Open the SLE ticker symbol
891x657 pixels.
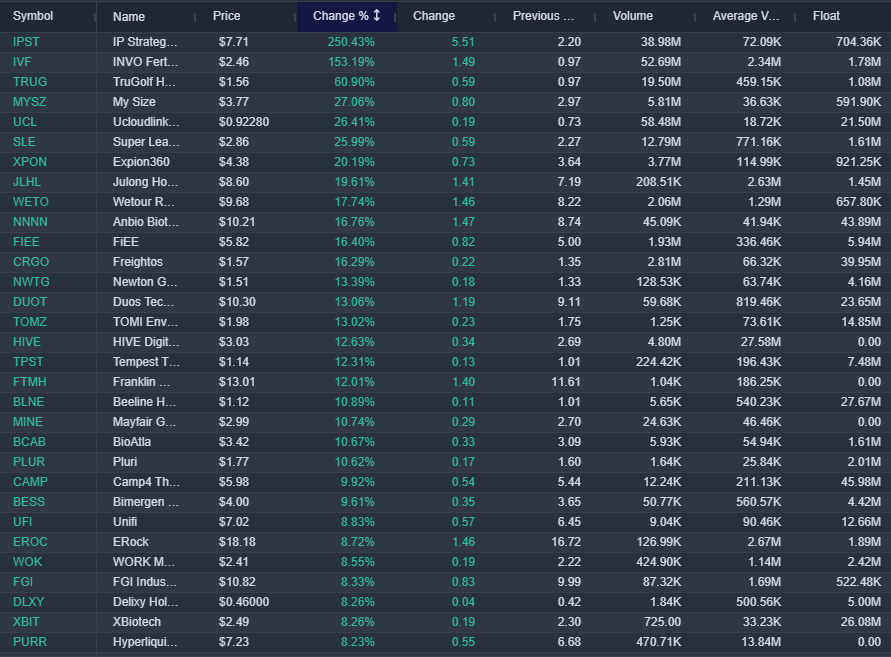24,142
